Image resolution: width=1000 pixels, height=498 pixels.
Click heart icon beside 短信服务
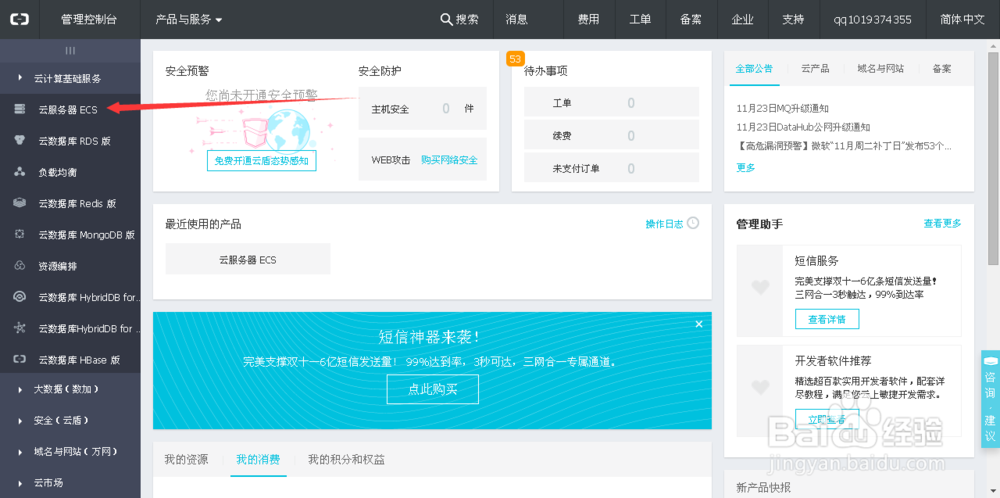tap(760, 288)
